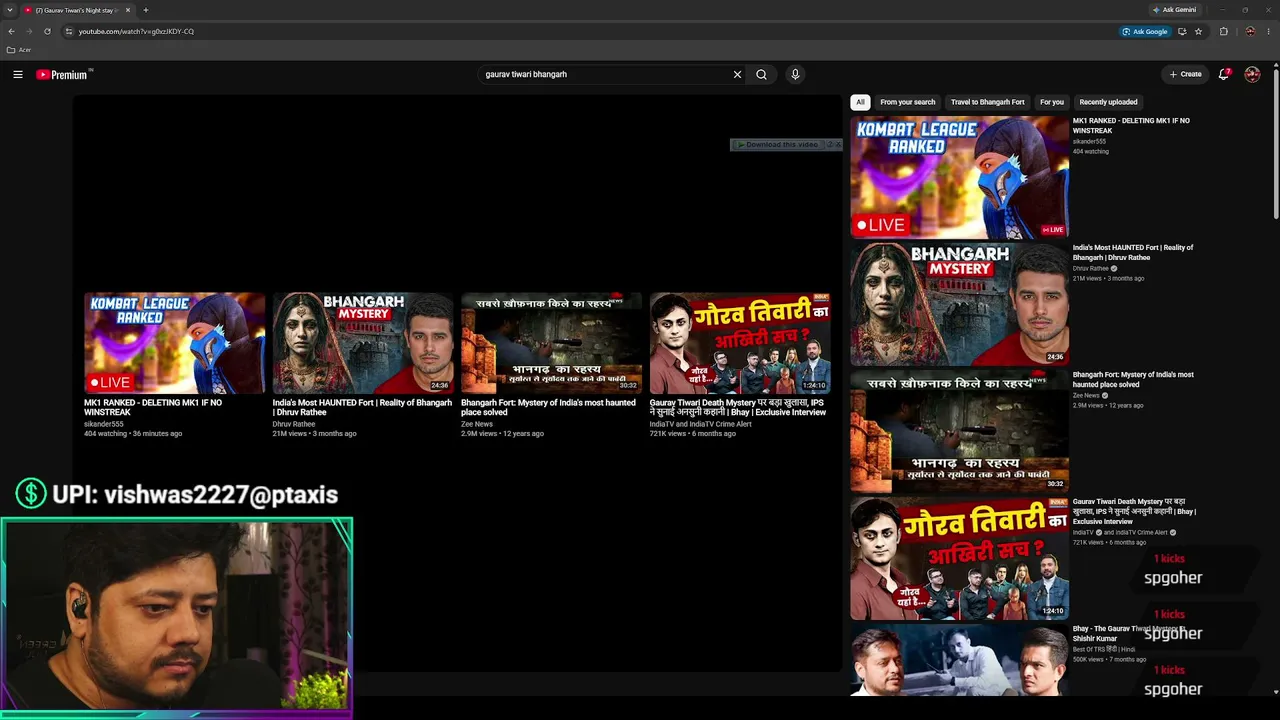This screenshot has height=720, width=1280.
Task: Click channel name 'Best Of TRS हिंदी'
Action: pos(1104,650)
